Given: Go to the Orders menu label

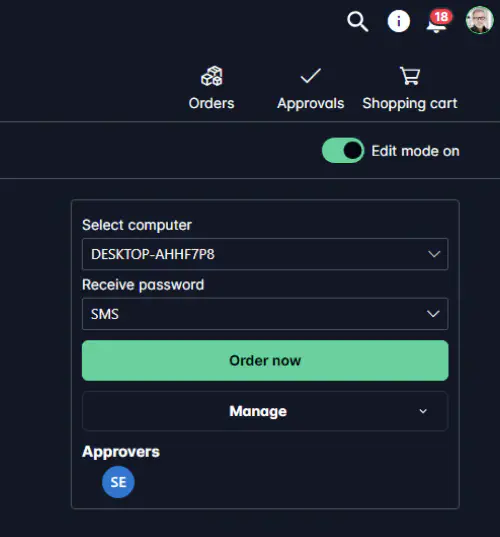Looking at the screenshot, I should [212, 103].
